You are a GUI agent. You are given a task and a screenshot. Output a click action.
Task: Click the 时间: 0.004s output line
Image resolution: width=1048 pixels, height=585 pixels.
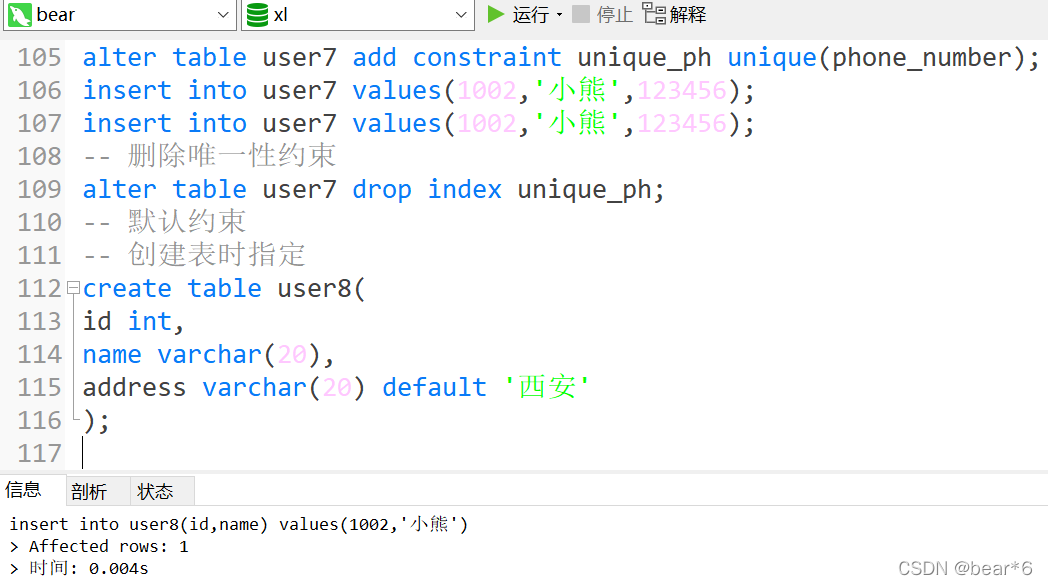pyautogui.click(x=79, y=569)
